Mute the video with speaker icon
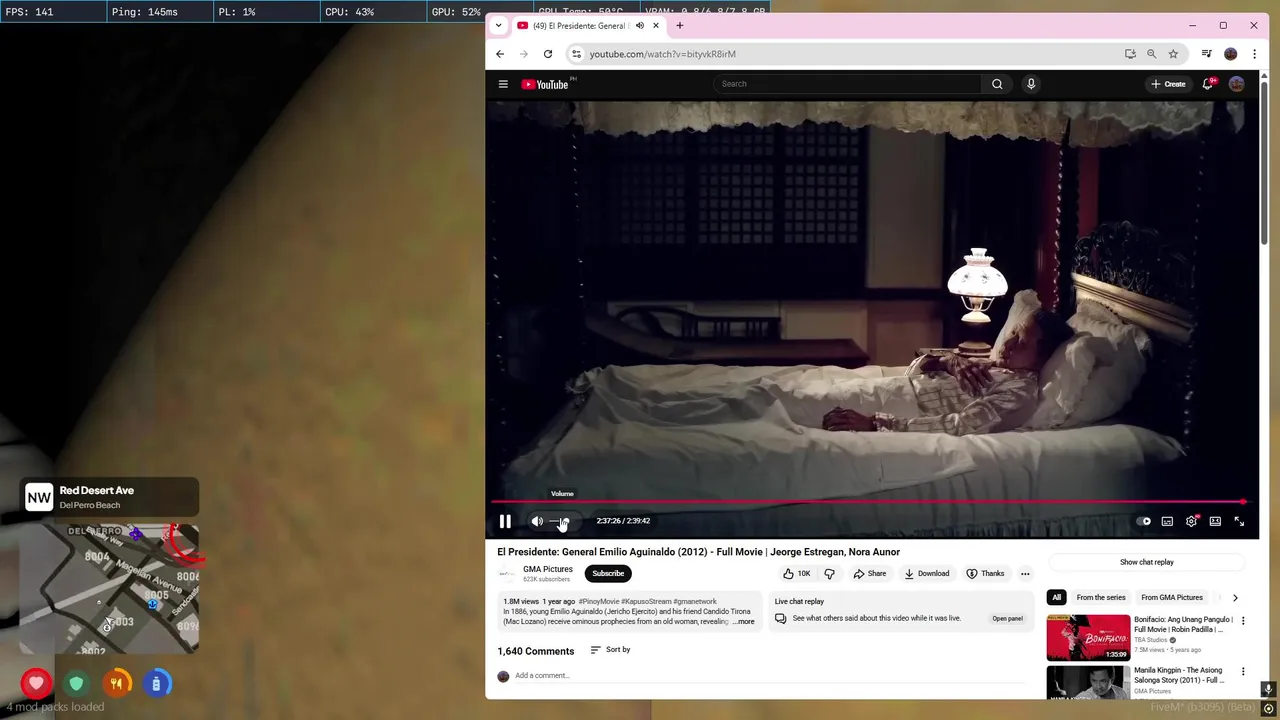This screenshot has height=720, width=1280. pos(537,521)
